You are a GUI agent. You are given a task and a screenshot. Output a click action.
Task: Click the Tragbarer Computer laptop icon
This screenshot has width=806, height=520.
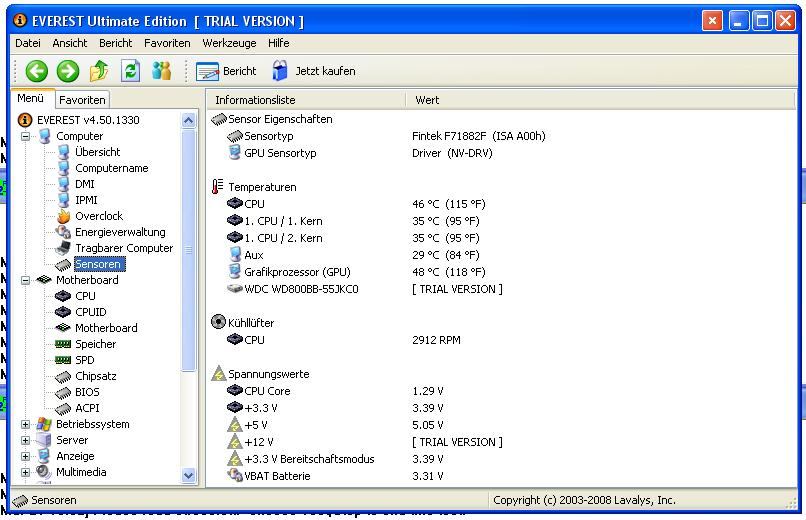tap(64, 248)
